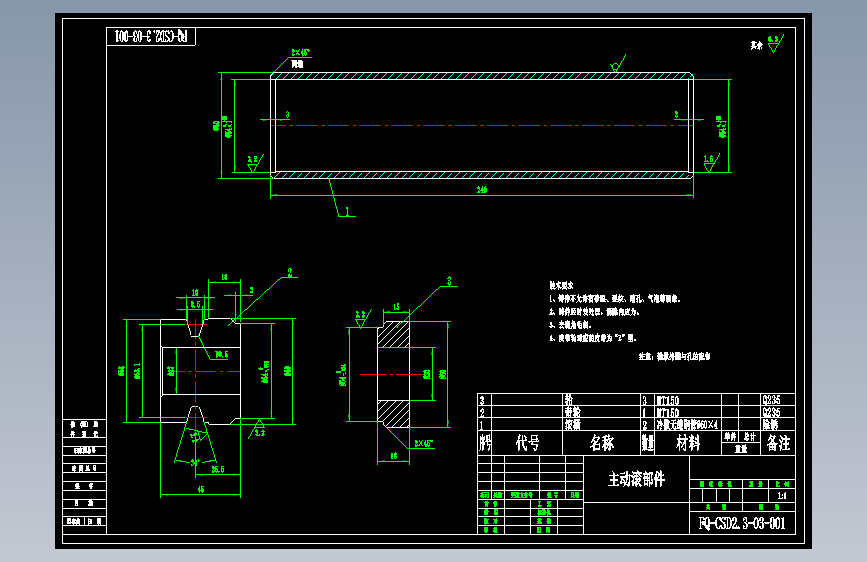The height and width of the screenshot is (562, 867).
Task: Click the 1:1 scale value
Action: coord(782,496)
